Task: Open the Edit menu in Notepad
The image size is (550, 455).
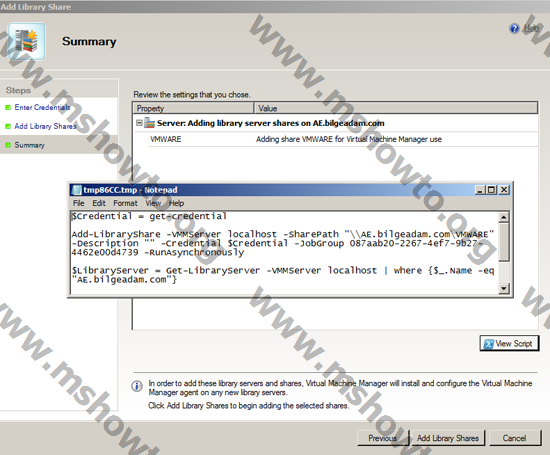Action: [99, 203]
